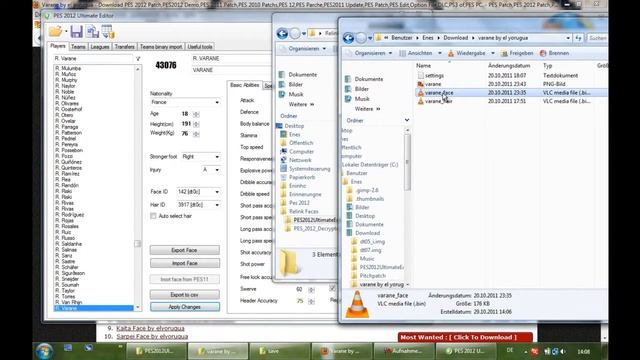Adjust the Header Accuracy stepper

[x=311, y=301]
